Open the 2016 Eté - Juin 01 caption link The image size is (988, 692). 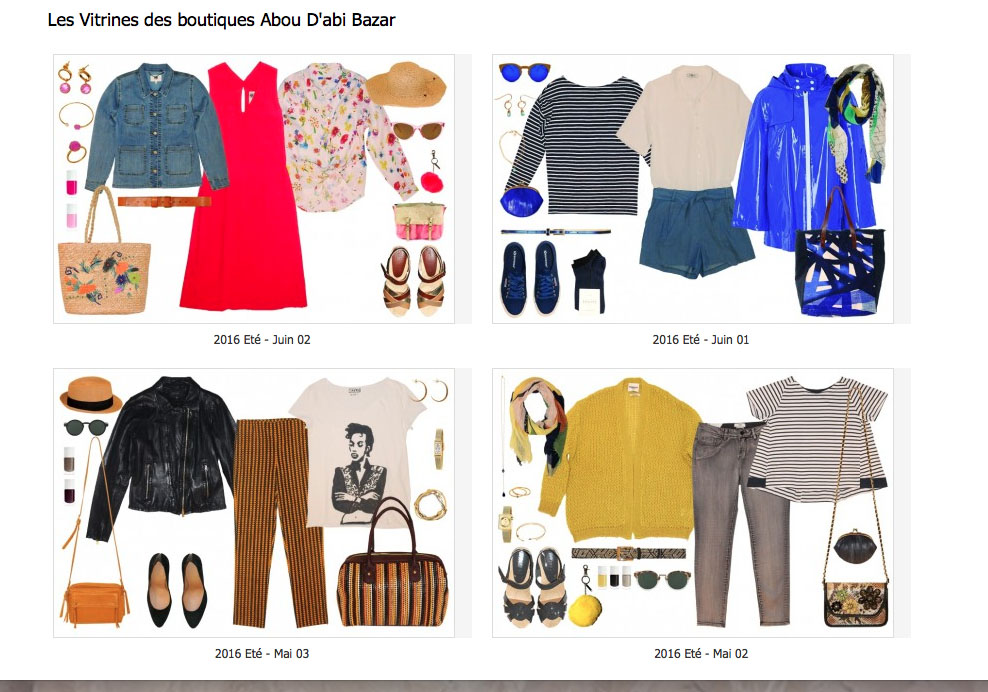[701, 340]
